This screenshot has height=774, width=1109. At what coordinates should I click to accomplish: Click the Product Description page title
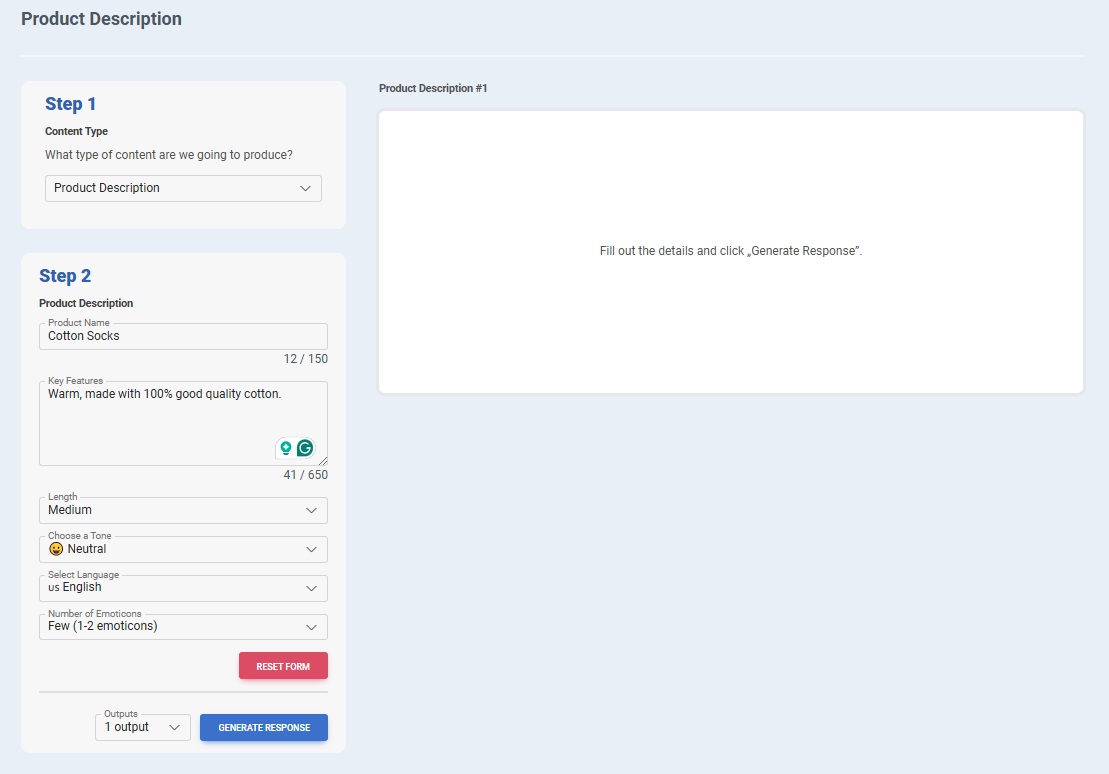(101, 19)
